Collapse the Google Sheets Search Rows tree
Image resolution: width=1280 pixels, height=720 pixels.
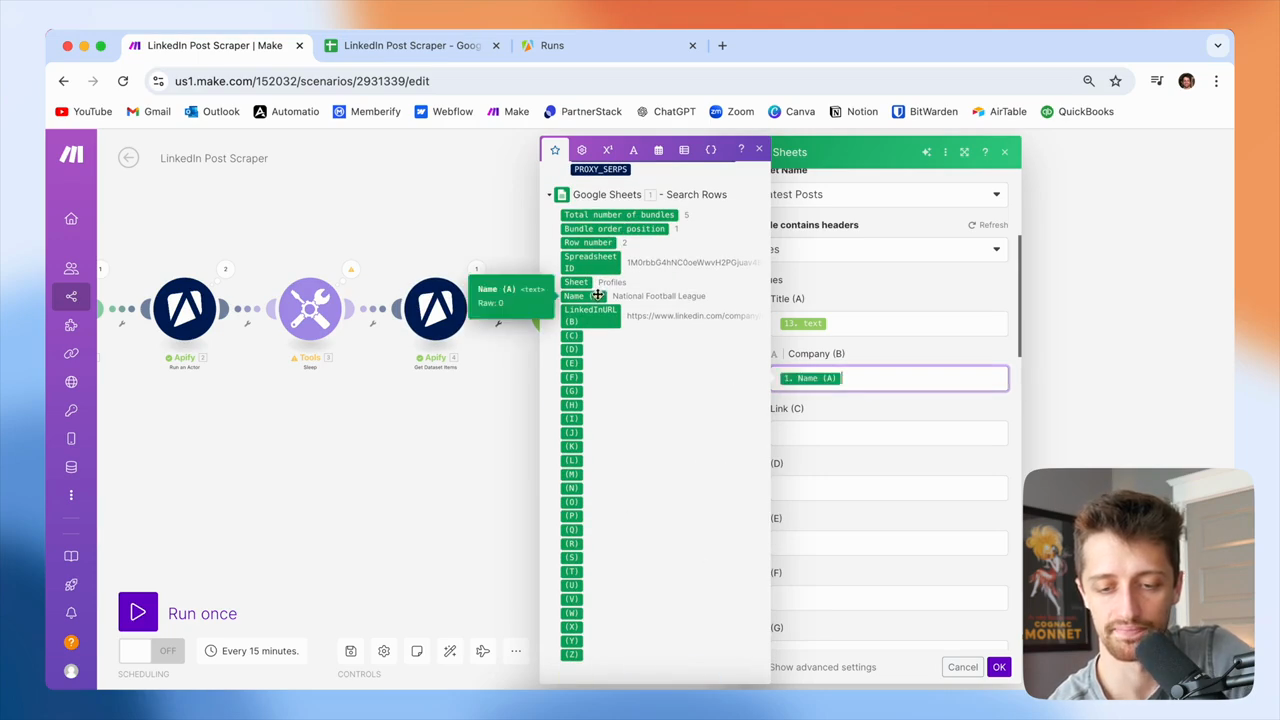(549, 195)
